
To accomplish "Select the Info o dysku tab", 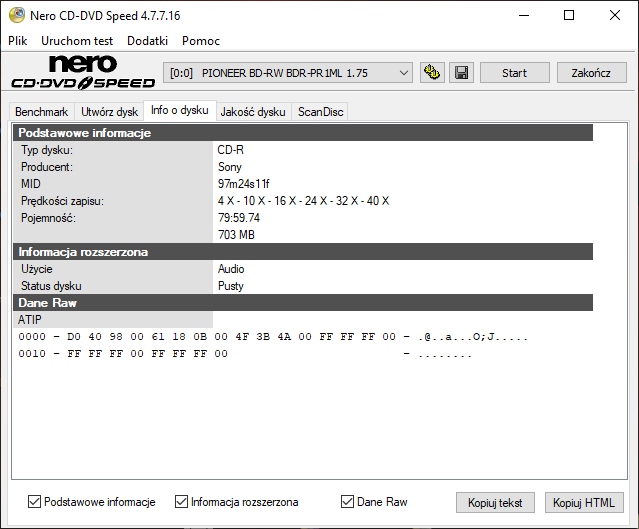I will point(180,110).
